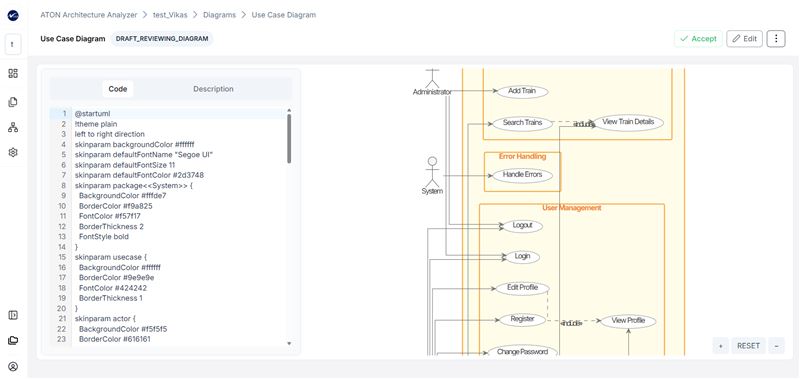The height and width of the screenshot is (379, 800).
Task: Open the settings gear icon in sidebar
Action: coord(13,152)
